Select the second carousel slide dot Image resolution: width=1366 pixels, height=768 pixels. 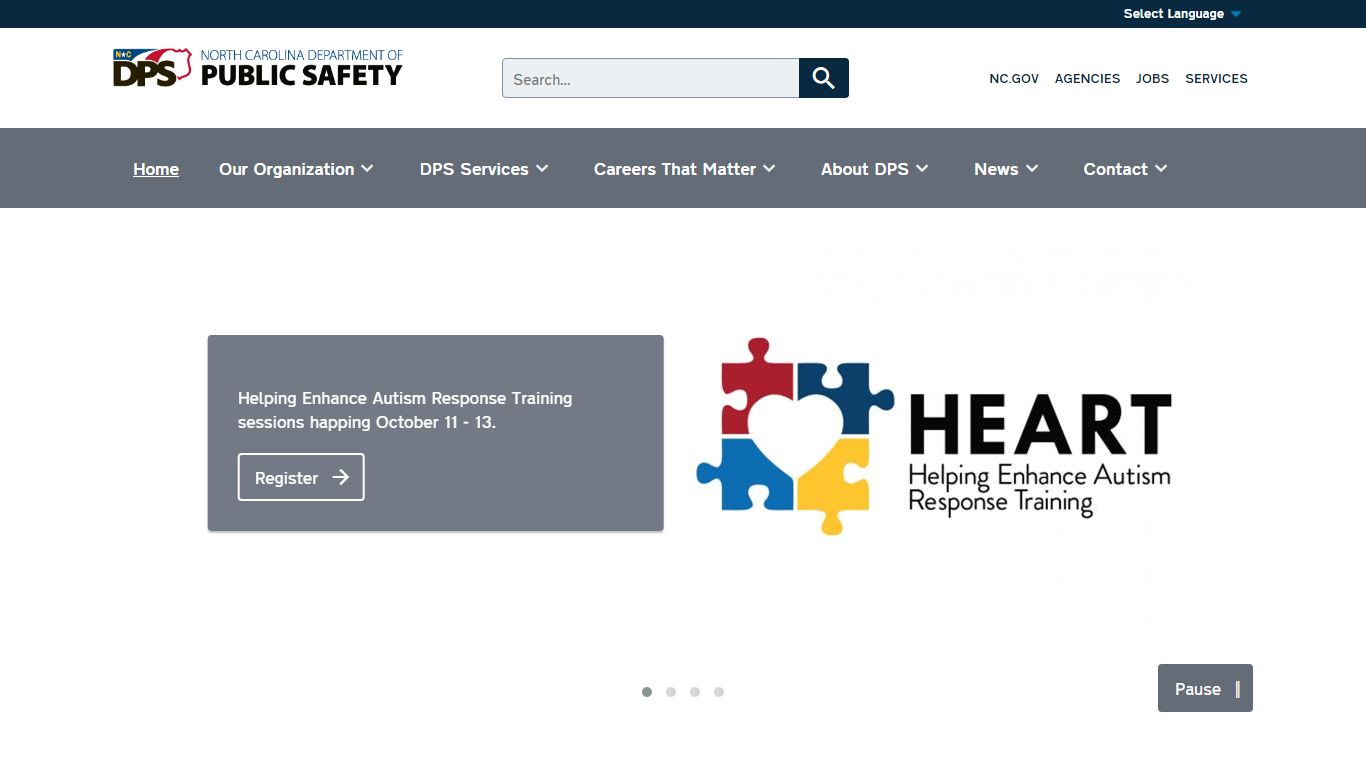671,692
